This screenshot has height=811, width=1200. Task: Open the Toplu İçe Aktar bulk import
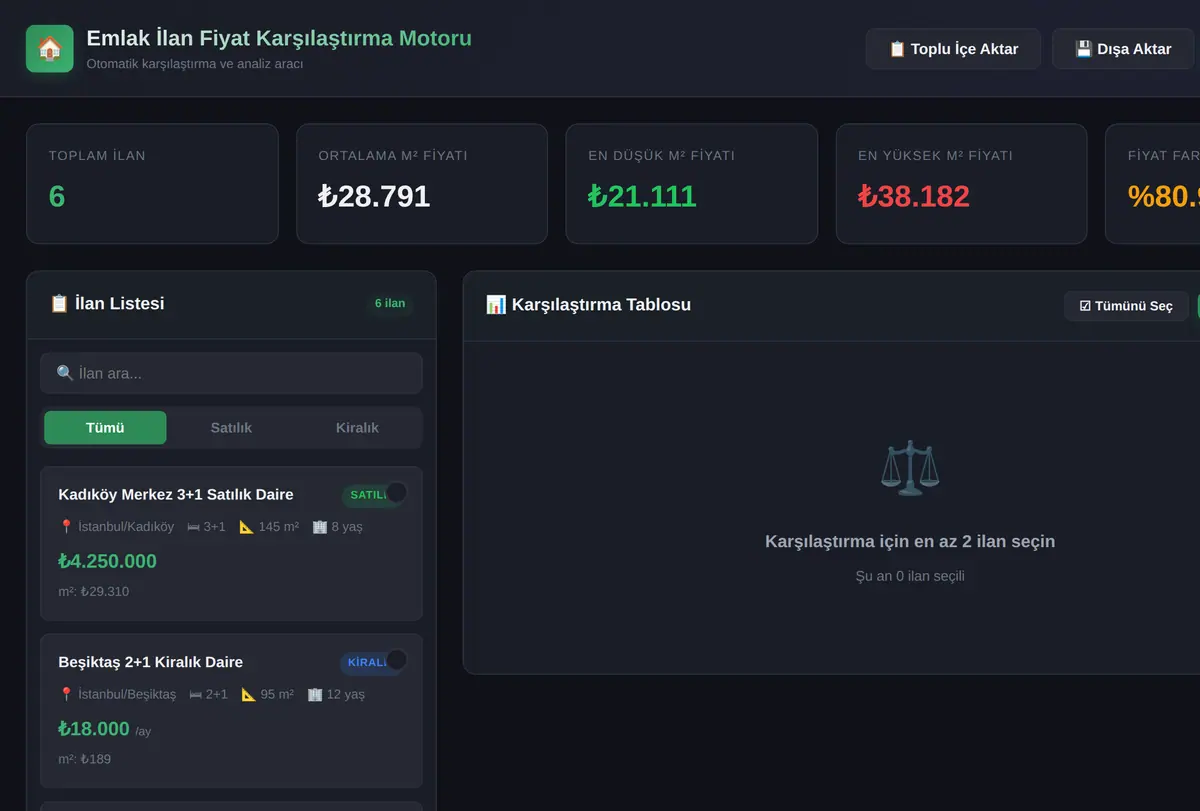point(953,49)
